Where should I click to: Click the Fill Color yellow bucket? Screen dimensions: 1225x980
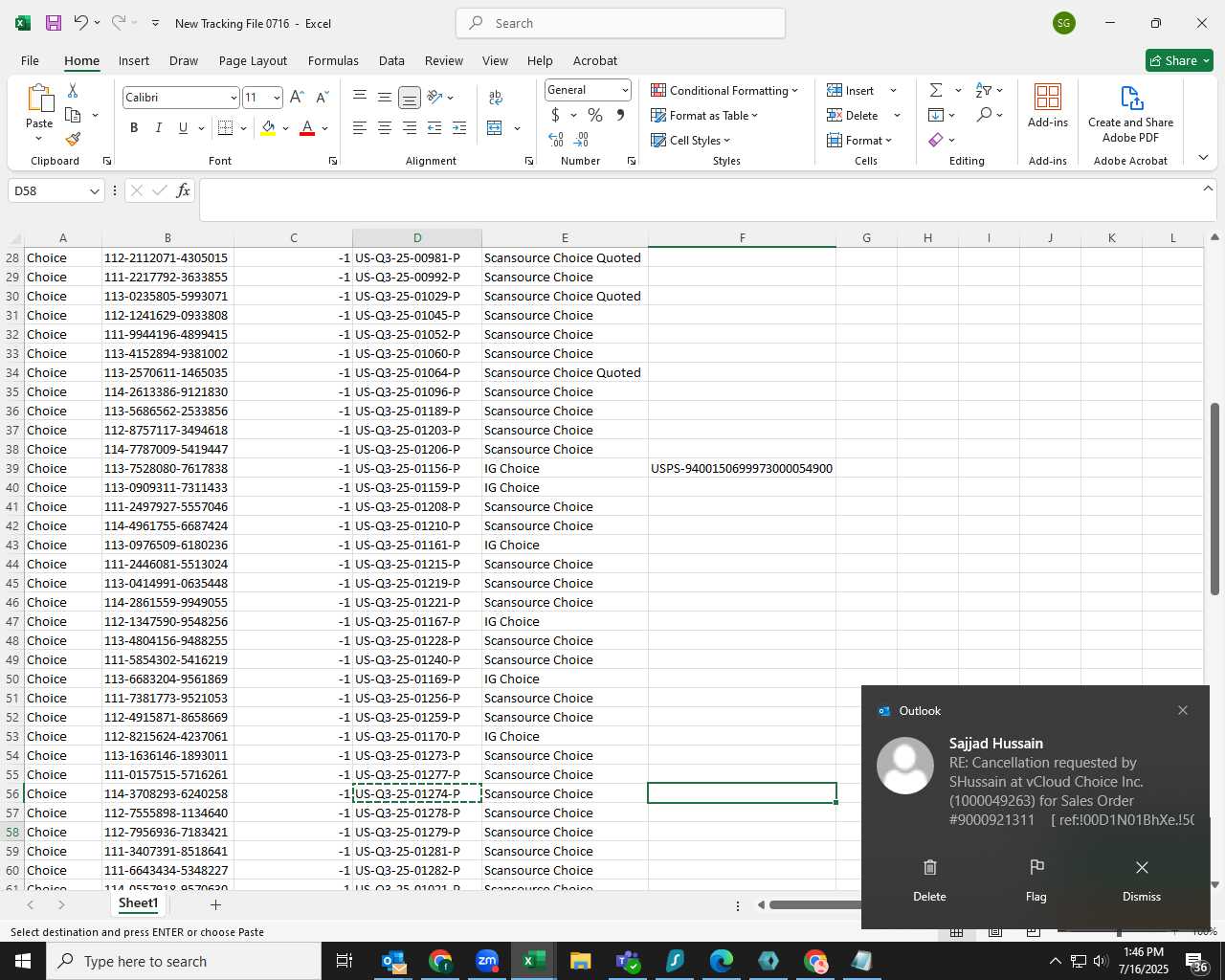click(268, 128)
